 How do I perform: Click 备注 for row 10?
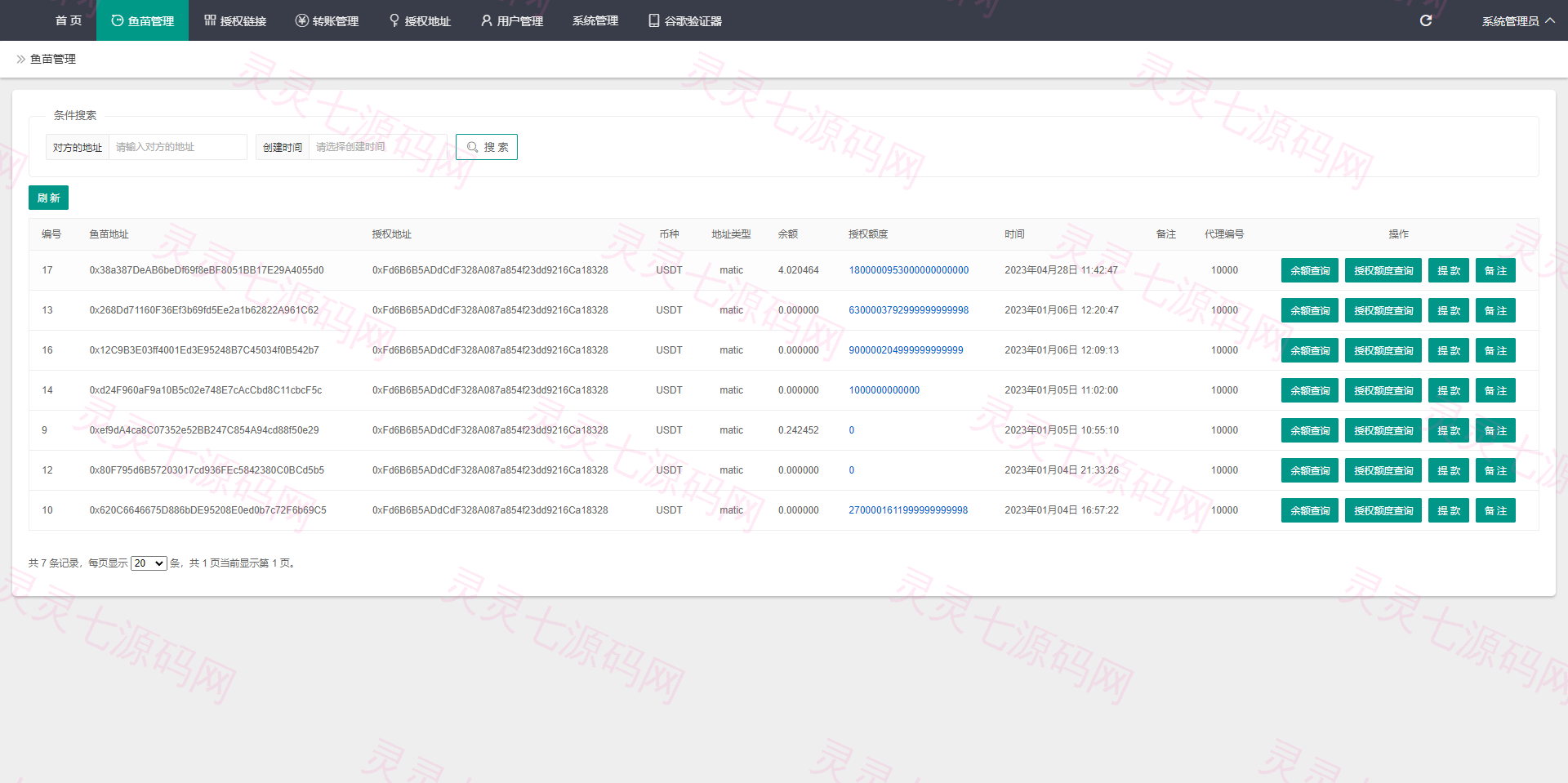coord(1495,510)
